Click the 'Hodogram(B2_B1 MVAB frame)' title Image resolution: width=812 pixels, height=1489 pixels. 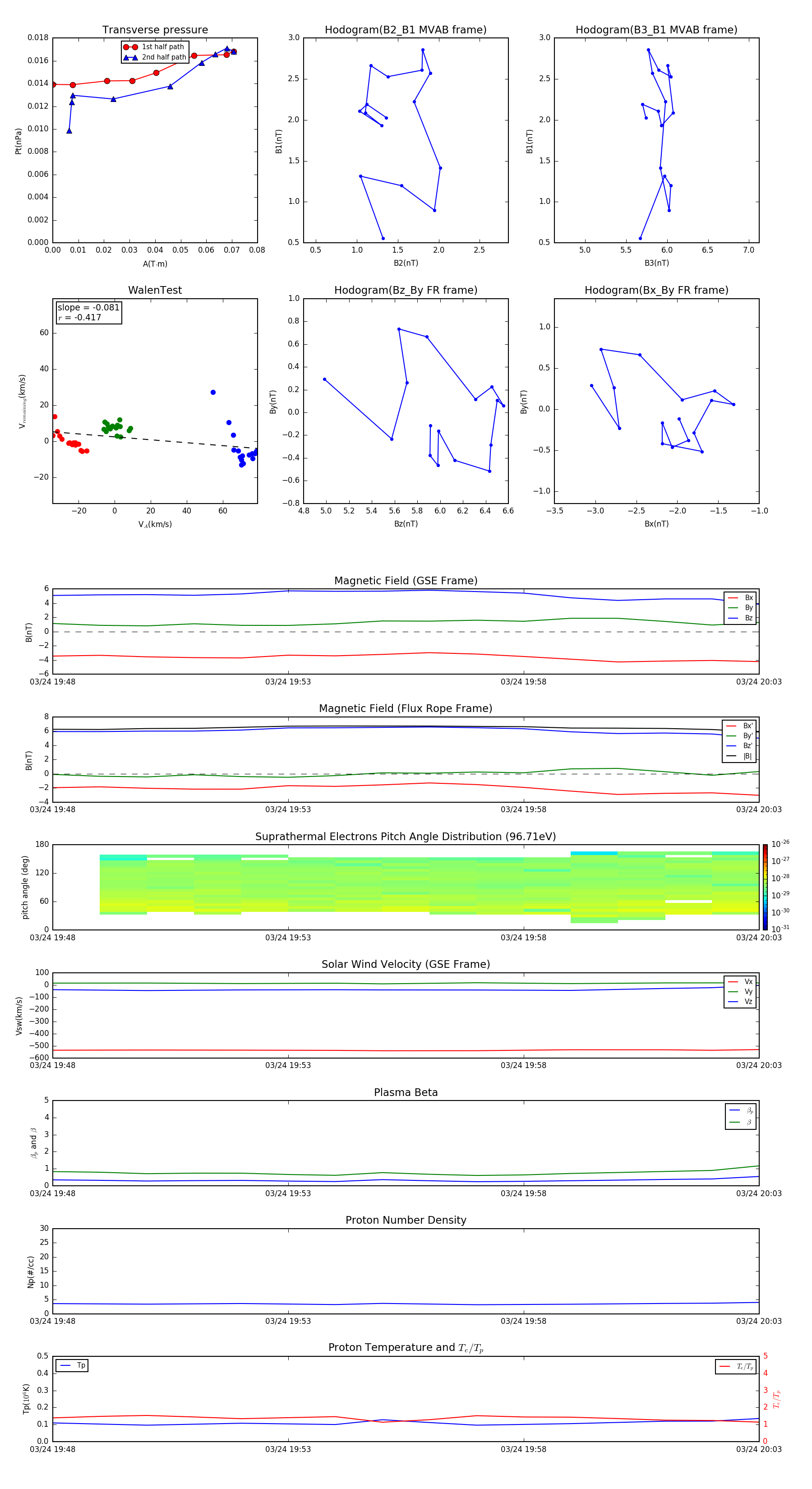pos(406,30)
